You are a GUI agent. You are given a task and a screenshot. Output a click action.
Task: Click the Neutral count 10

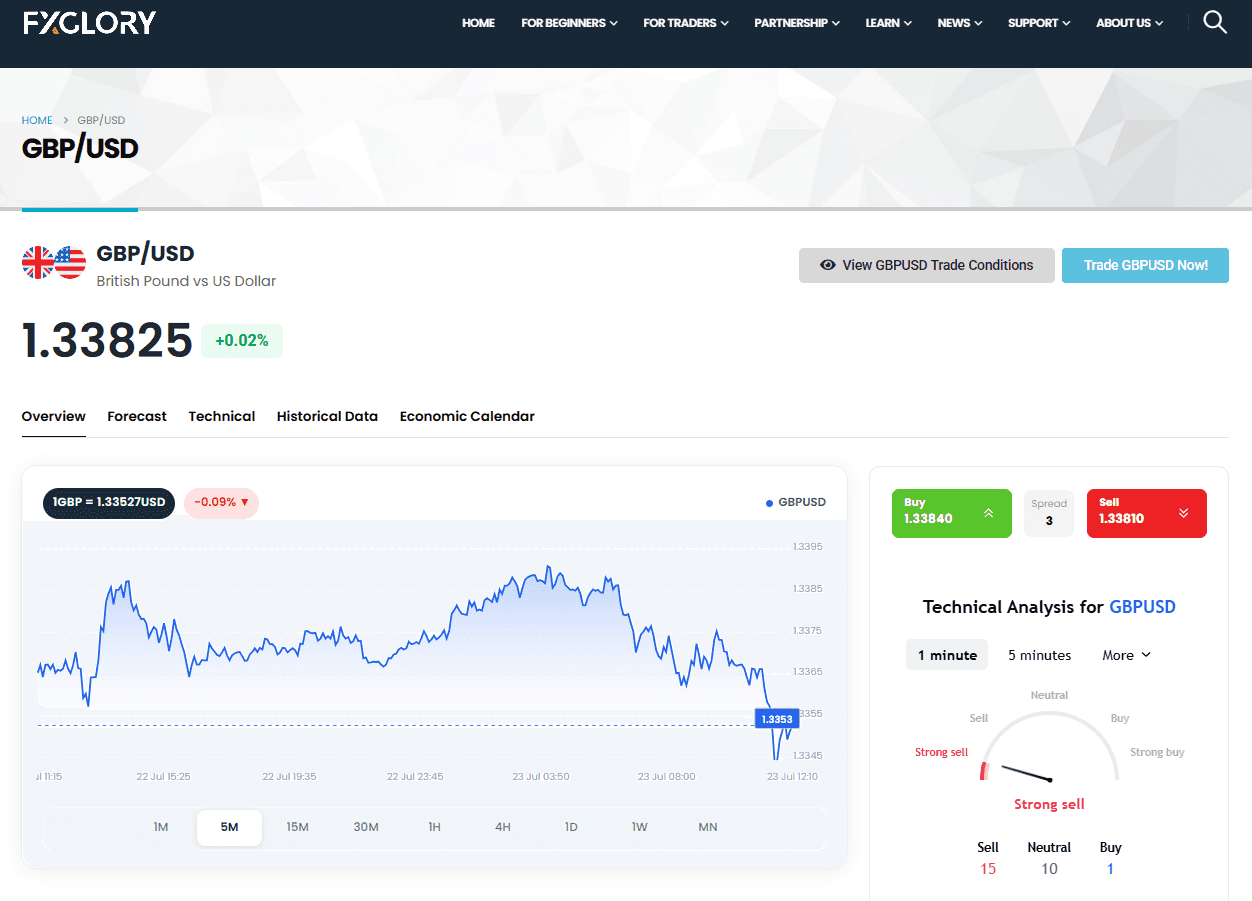tap(1049, 869)
